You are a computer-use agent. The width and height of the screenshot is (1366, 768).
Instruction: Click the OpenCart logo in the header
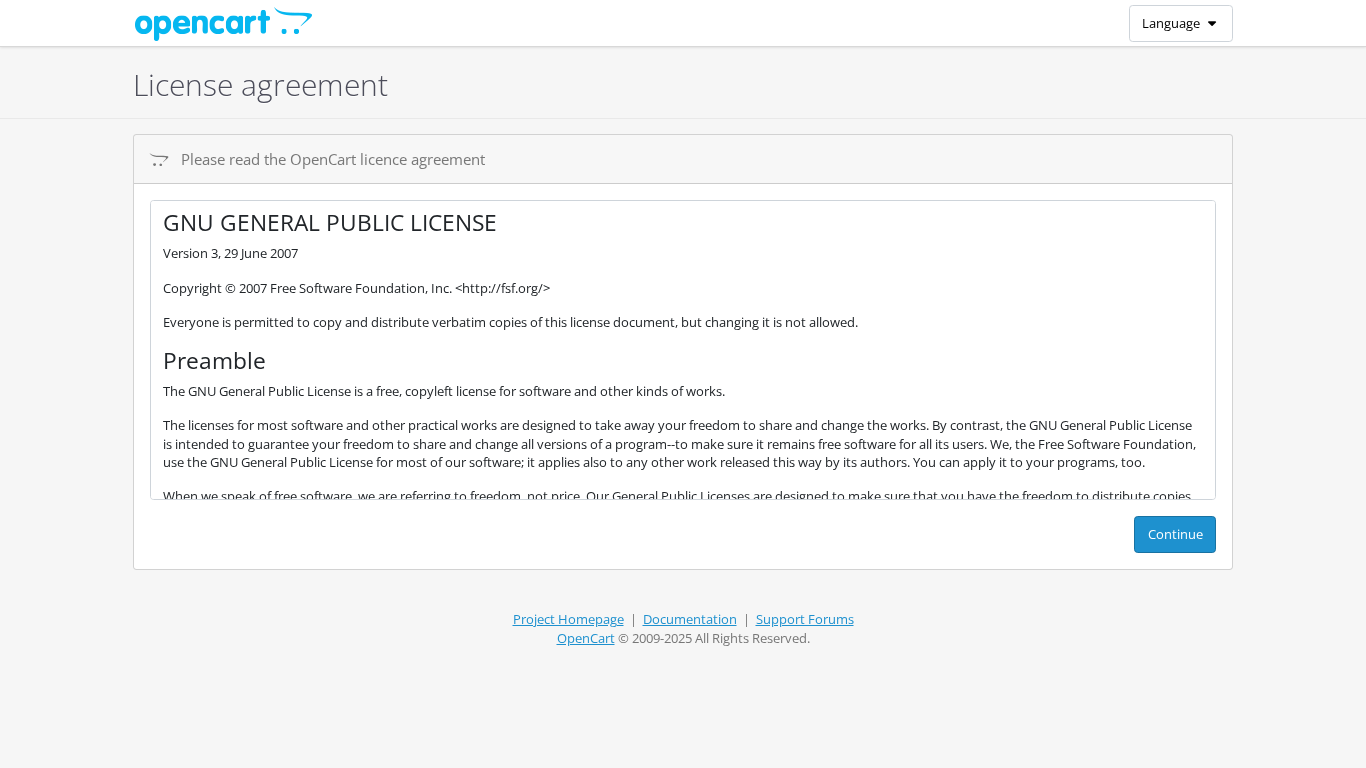click(223, 24)
